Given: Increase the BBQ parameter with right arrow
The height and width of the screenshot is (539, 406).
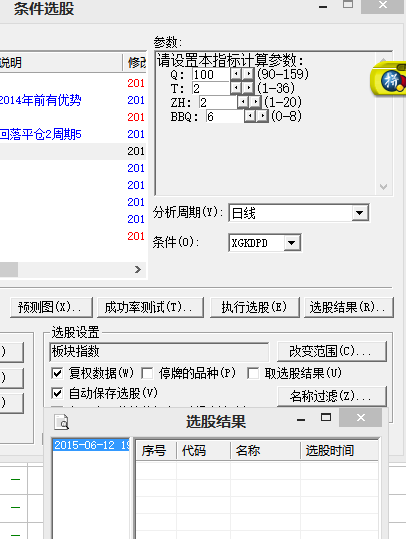Looking at the screenshot, I should 262,116.
